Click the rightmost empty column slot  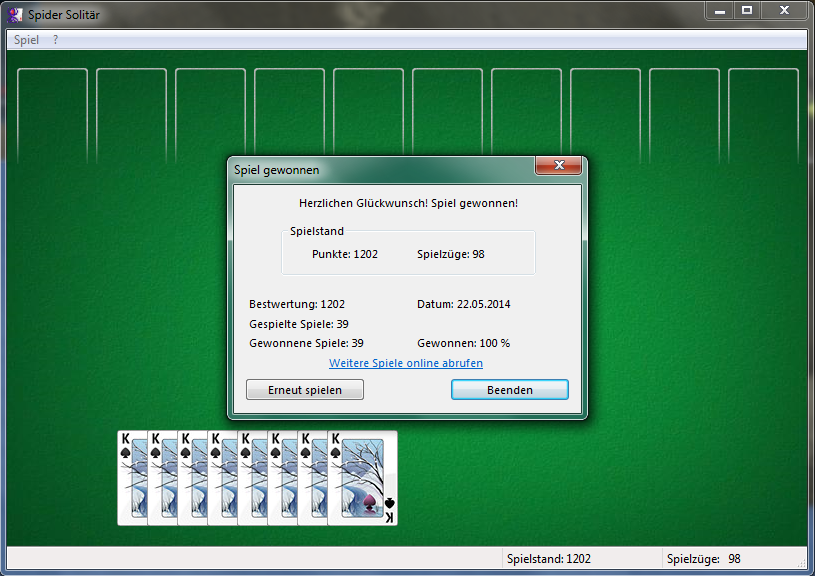[763, 115]
